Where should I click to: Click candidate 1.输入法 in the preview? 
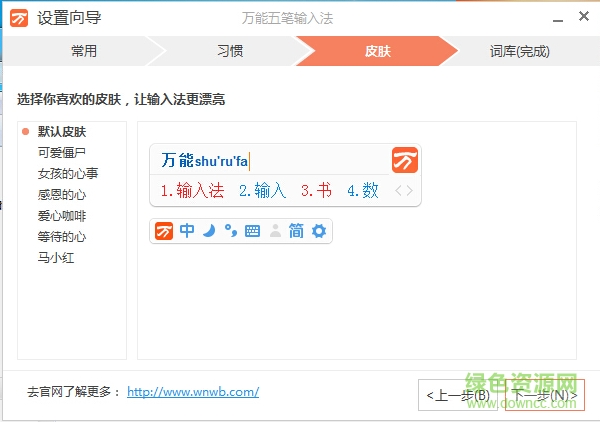point(192,190)
